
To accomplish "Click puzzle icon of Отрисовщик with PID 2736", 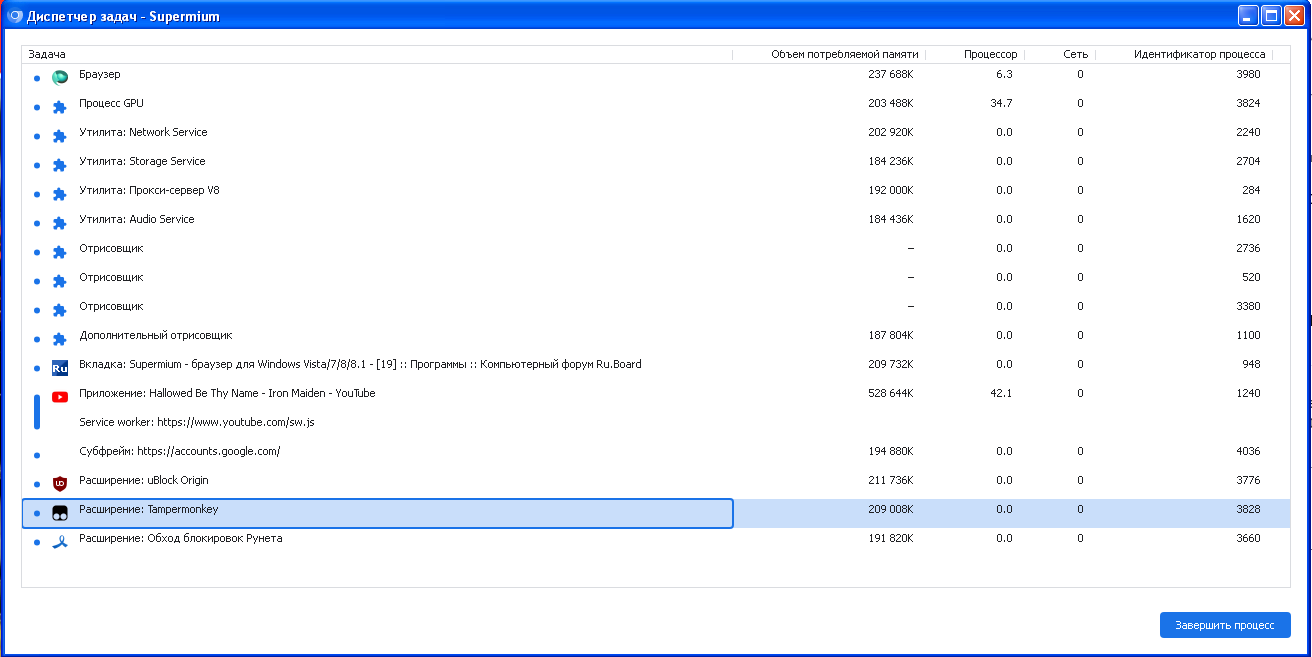I will 60,251.
